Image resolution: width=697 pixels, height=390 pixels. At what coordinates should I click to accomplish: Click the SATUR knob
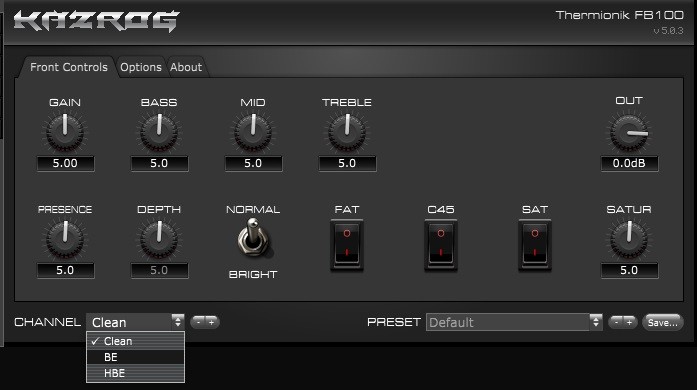[x=629, y=239]
